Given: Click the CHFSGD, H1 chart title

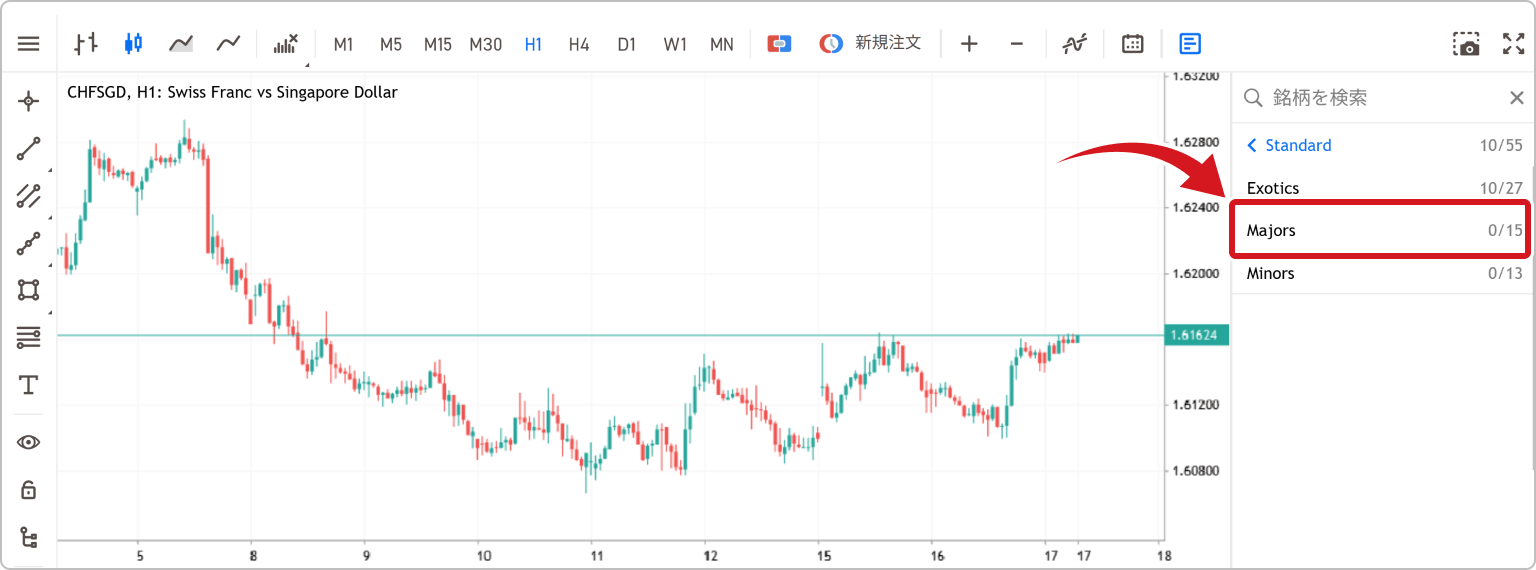Looking at the screenshot, I should (x=232, y=92).
